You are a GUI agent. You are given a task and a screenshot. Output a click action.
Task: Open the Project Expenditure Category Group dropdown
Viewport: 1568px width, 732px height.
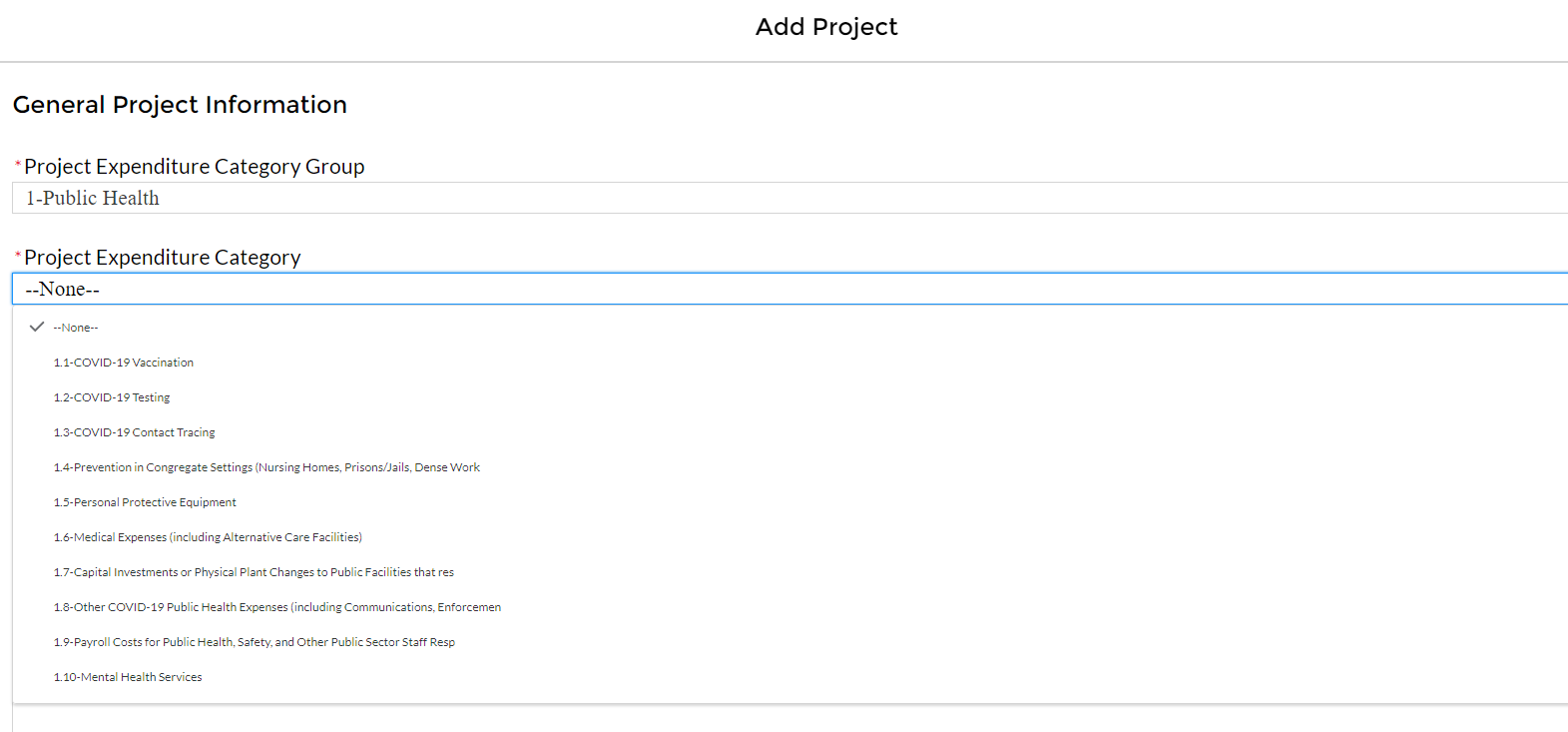pos(788,198)
